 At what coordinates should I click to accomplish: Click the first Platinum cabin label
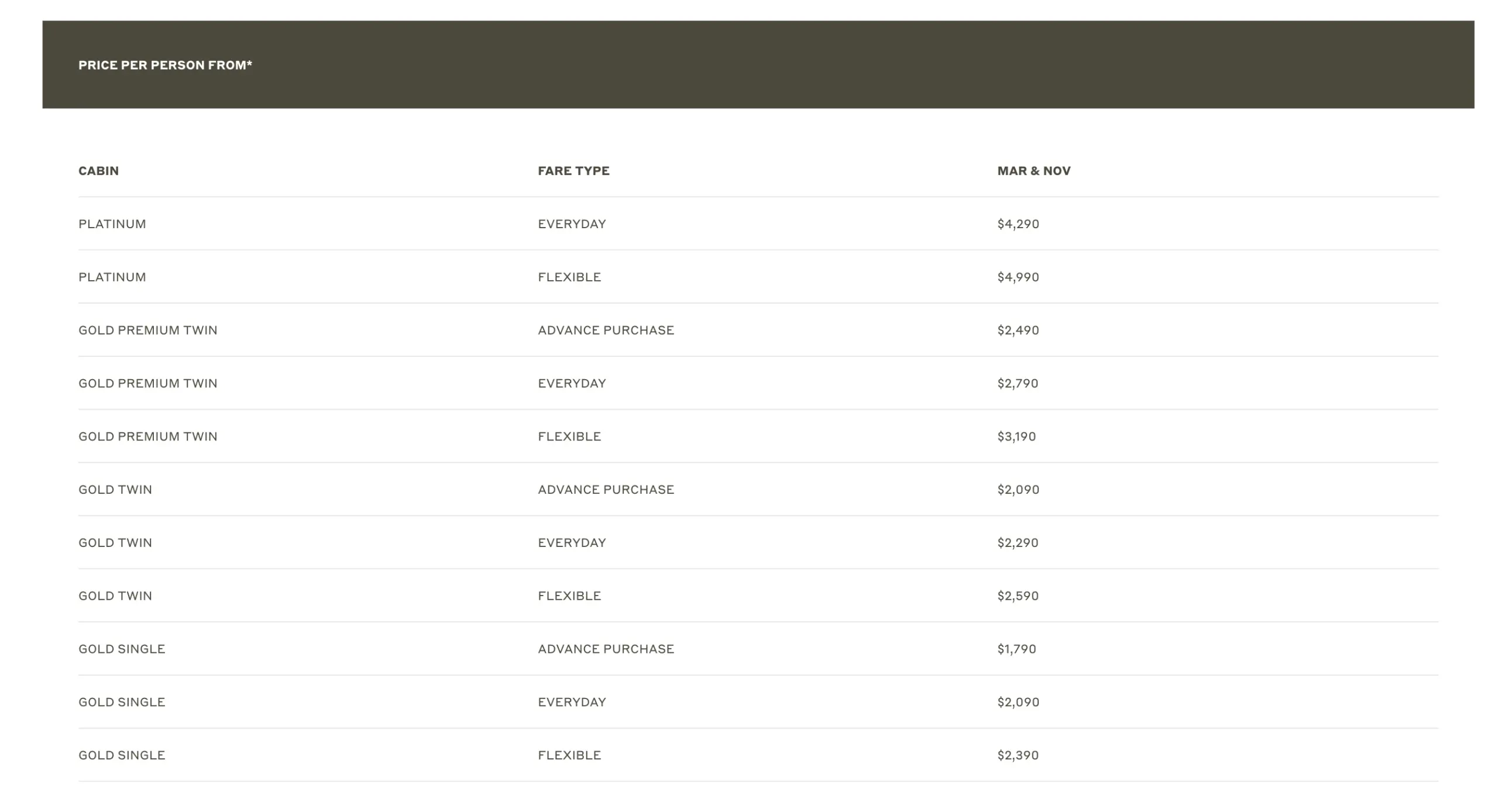point(112,224)
